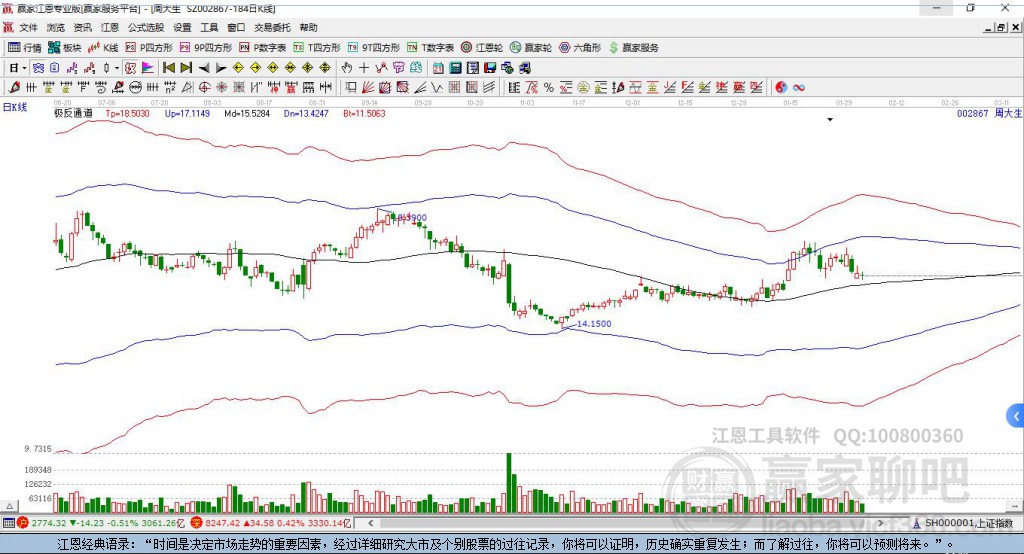
Task: Select the red grid square tool
Action: 455,88
